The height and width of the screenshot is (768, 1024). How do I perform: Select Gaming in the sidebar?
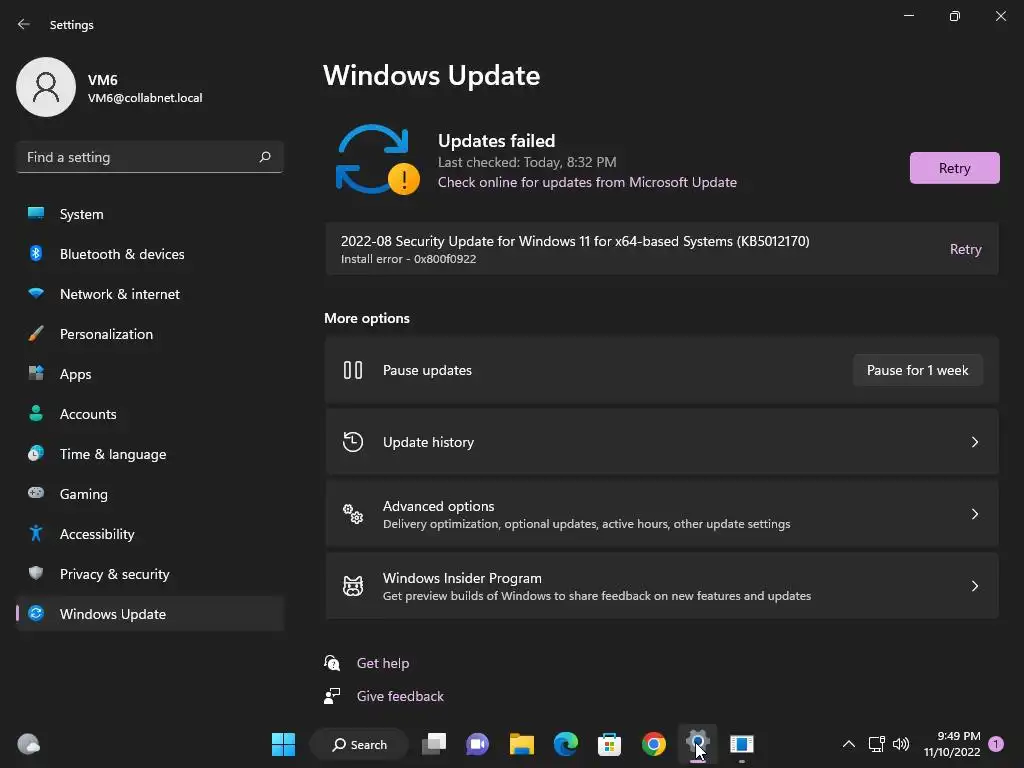point(150,494)
